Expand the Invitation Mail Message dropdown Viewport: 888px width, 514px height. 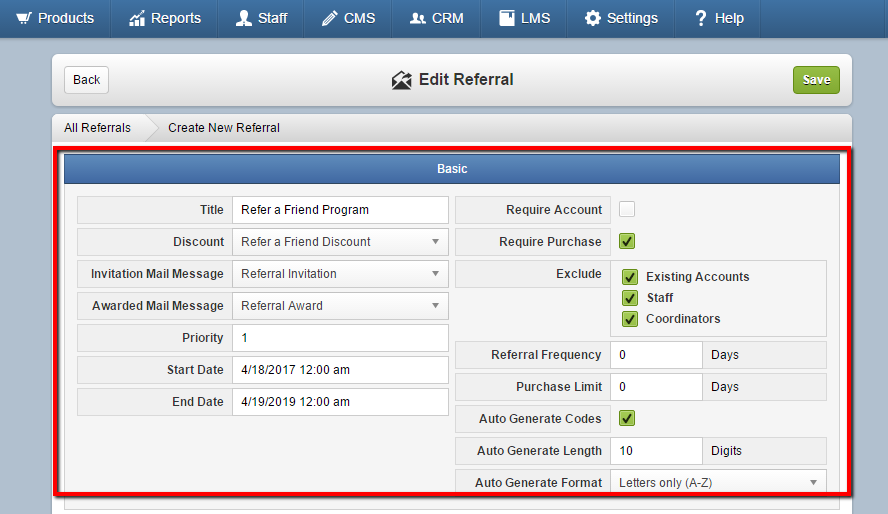click(340, 274)
